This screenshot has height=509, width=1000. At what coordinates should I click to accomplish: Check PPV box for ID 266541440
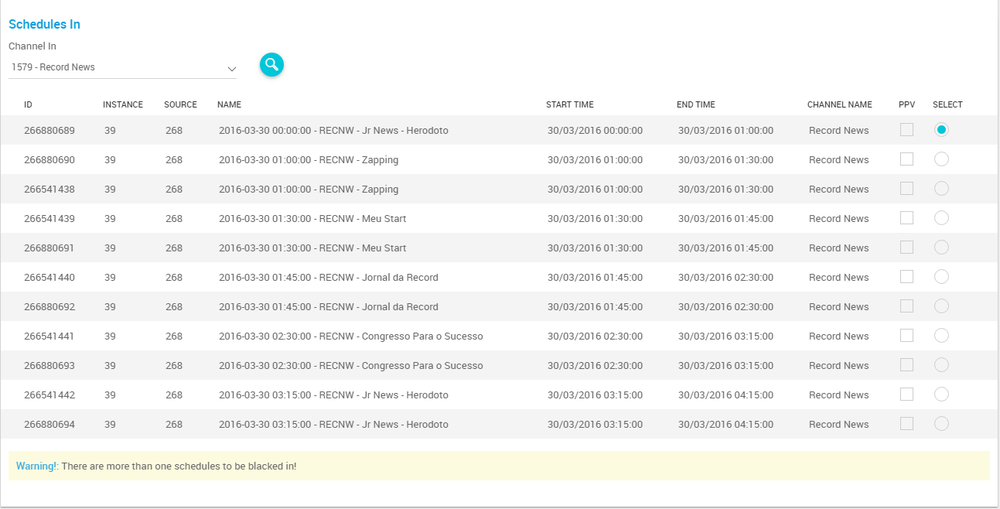906,277
